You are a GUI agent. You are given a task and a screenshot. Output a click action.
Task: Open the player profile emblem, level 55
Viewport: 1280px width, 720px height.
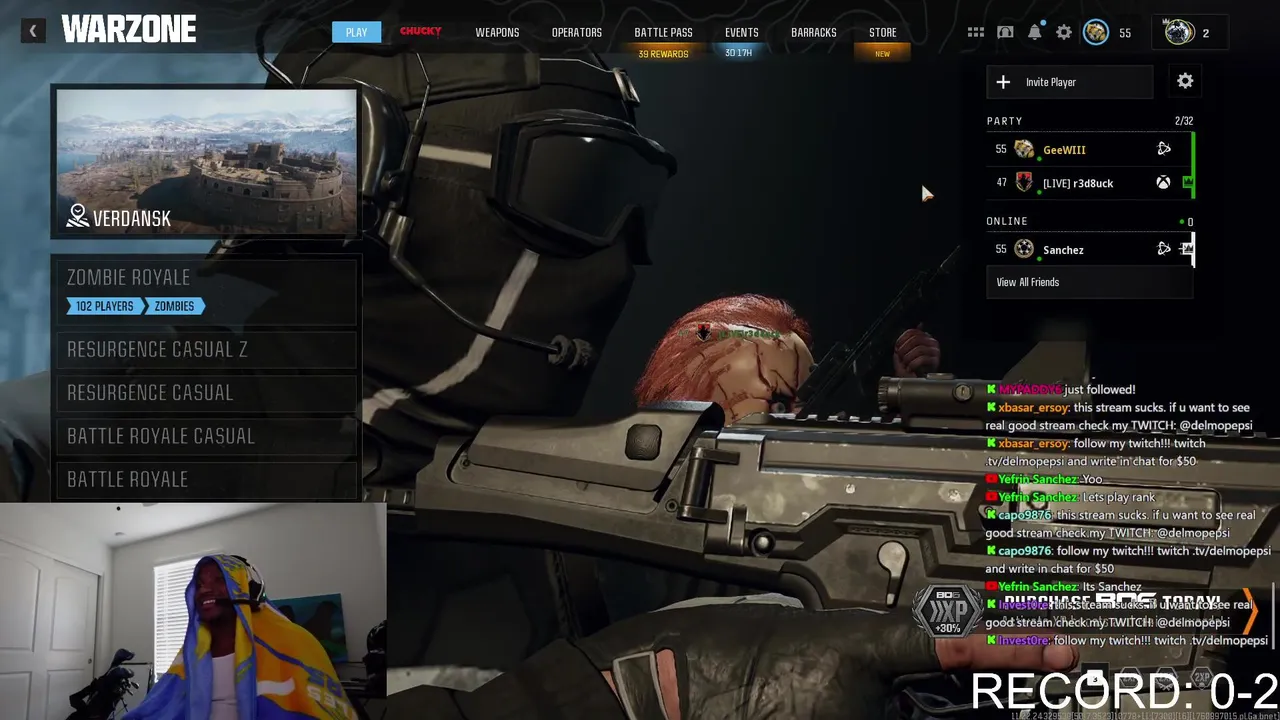1096,32
